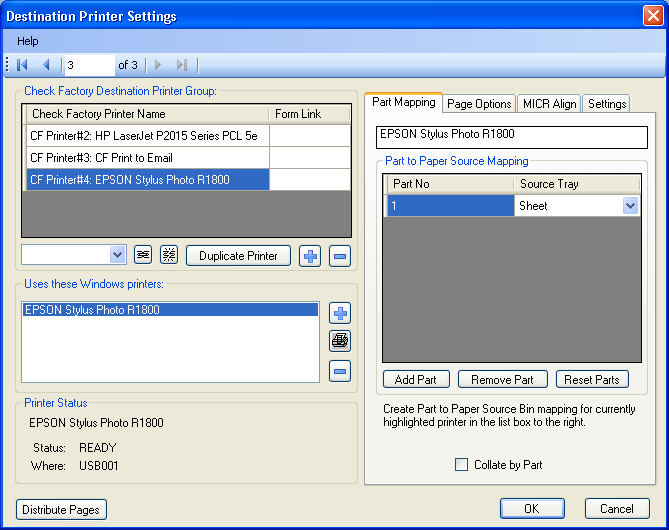Remove Windows printer with the minus icon
The image size is (669, 530).
(340, 371)
